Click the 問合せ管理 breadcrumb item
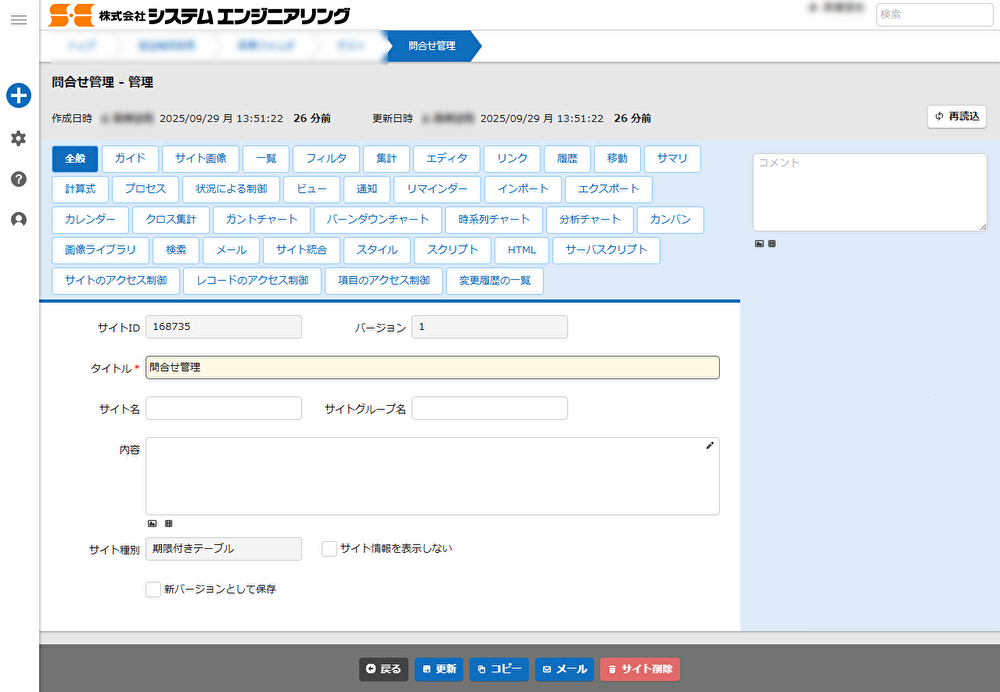The image size is (1000, 692). [432, 46]
